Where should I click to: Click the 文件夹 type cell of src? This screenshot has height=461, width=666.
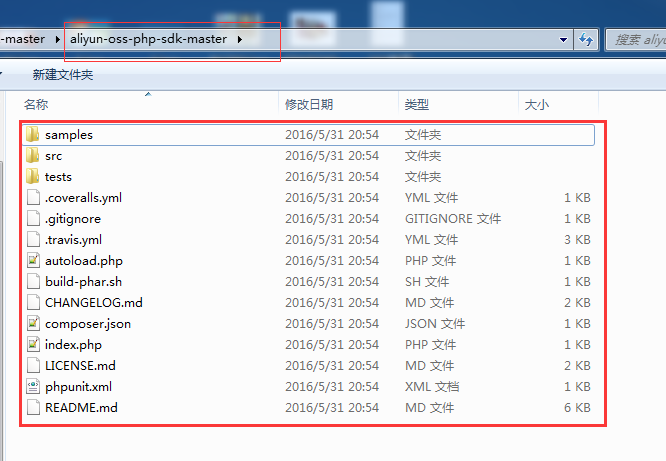423,156
